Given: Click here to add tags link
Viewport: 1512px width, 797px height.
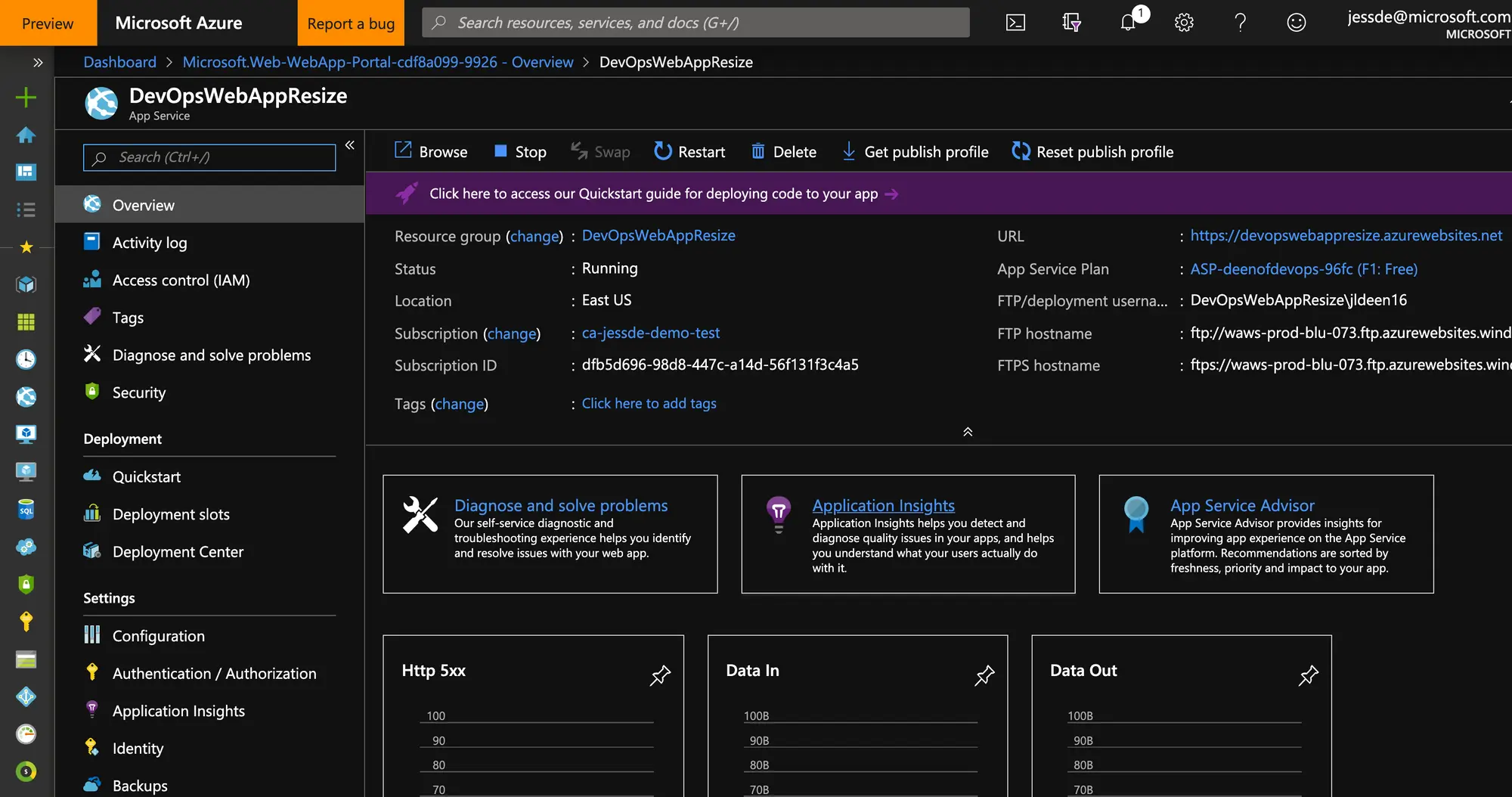Looking at the screenshot, I should tap(649, 403).
